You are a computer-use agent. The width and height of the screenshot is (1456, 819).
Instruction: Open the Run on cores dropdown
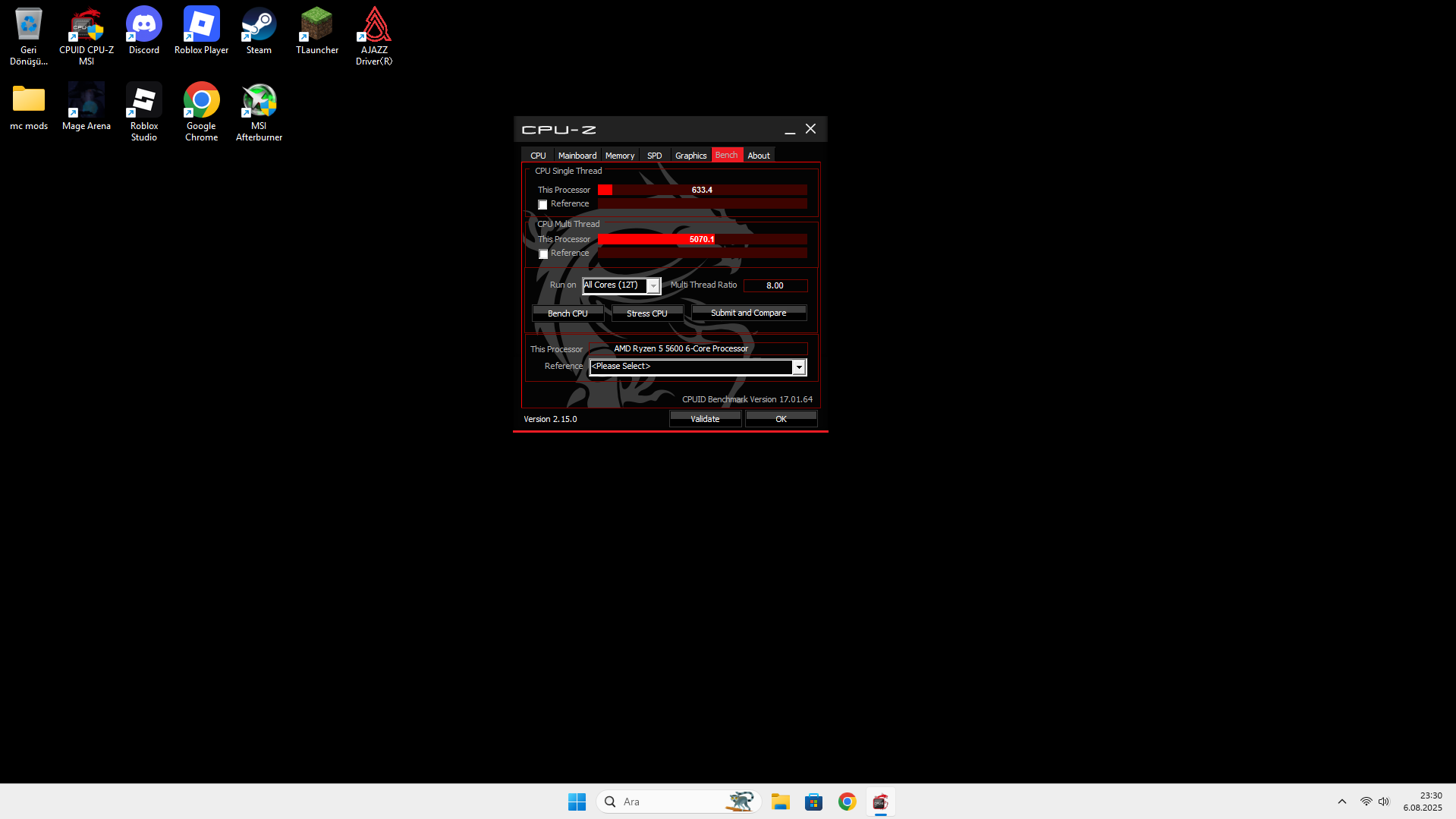pos(621,285)
